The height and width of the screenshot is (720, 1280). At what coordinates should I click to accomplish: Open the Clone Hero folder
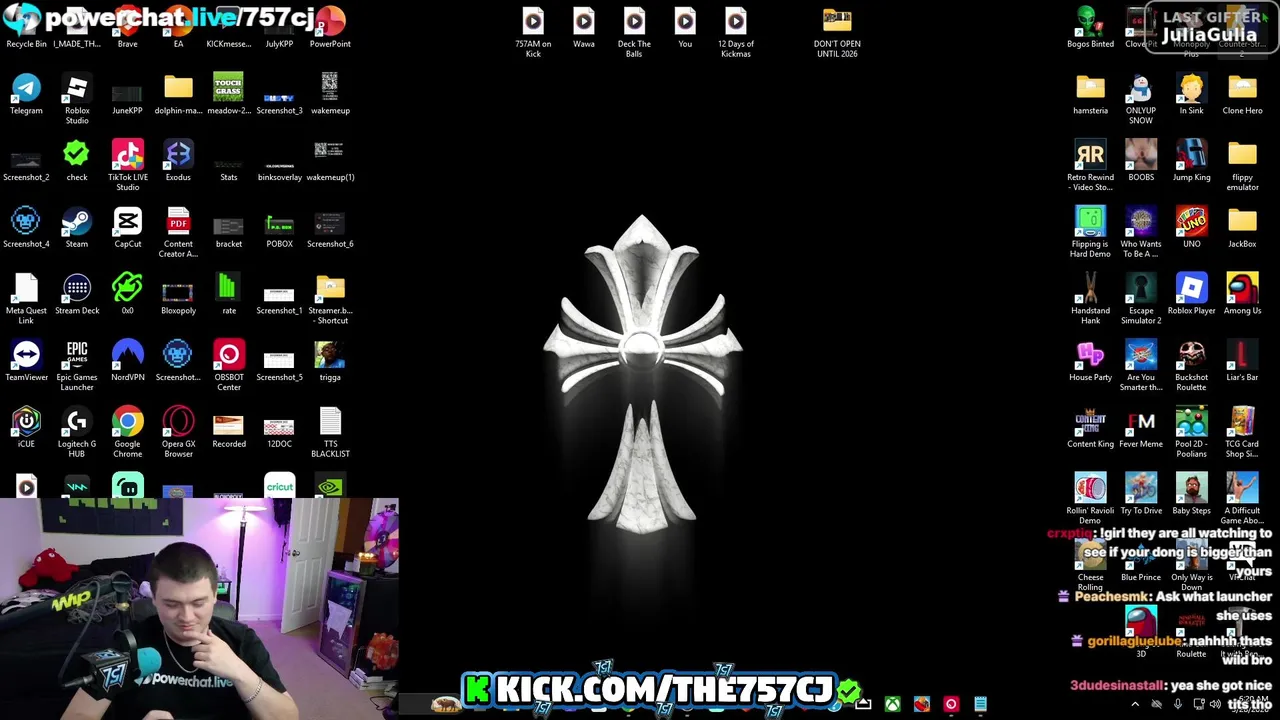tap(1242, 93)
